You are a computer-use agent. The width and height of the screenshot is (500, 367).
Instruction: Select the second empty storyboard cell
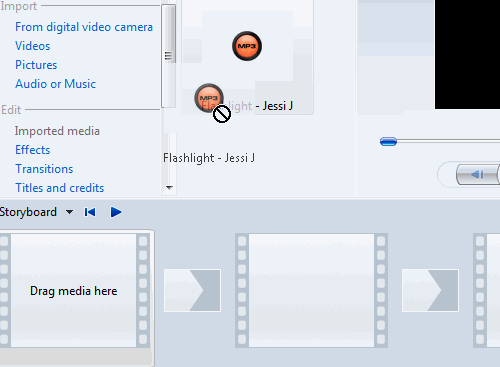(311, 290)
